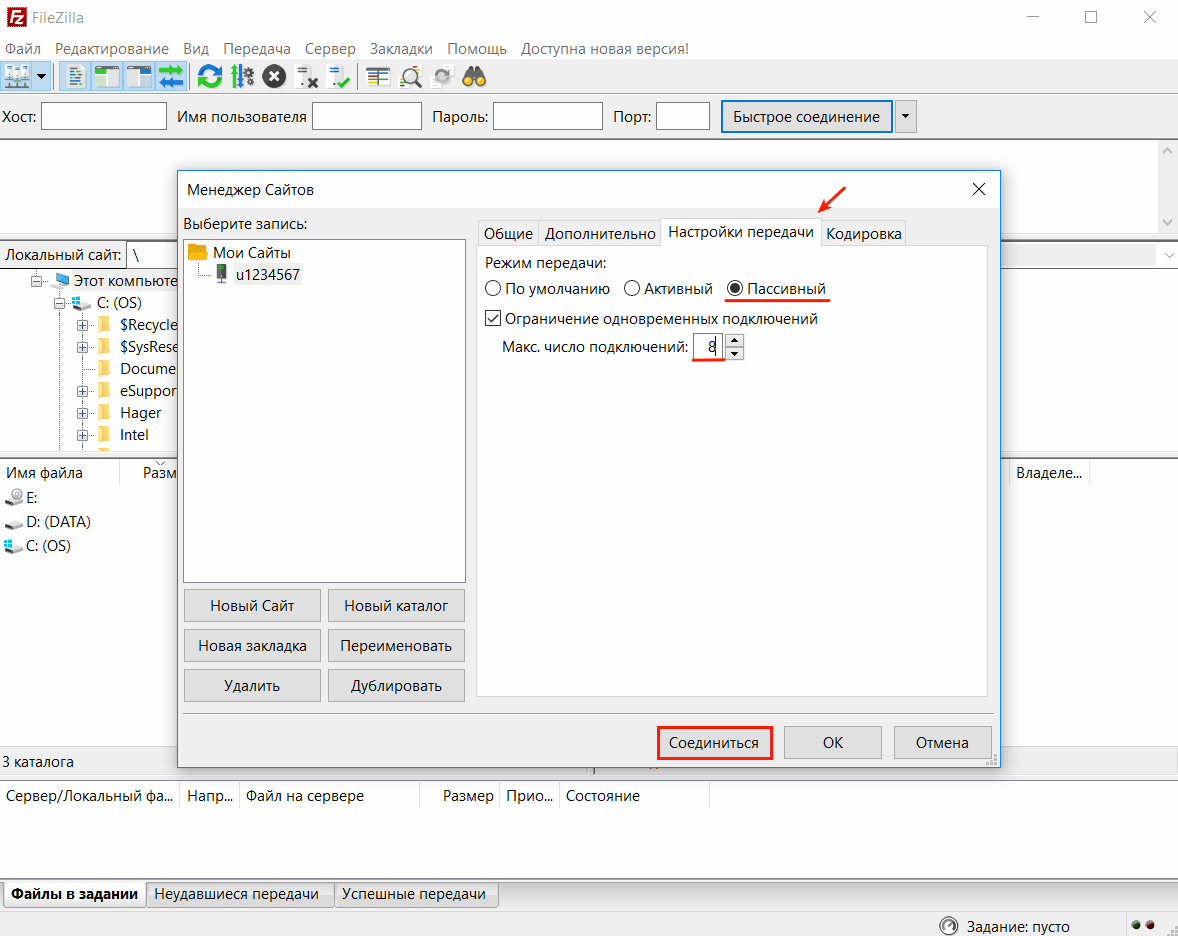Click the green activity indicator LED
This screenshot has height=936, width=1178.
pos(1136,925)
